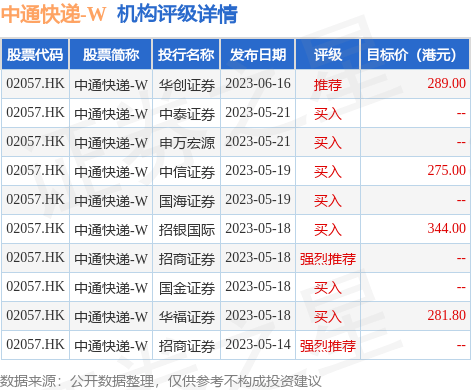The image size is (471, 390).
Task: Click the 344.00 target price value
Action: click(x=446, y=228)
